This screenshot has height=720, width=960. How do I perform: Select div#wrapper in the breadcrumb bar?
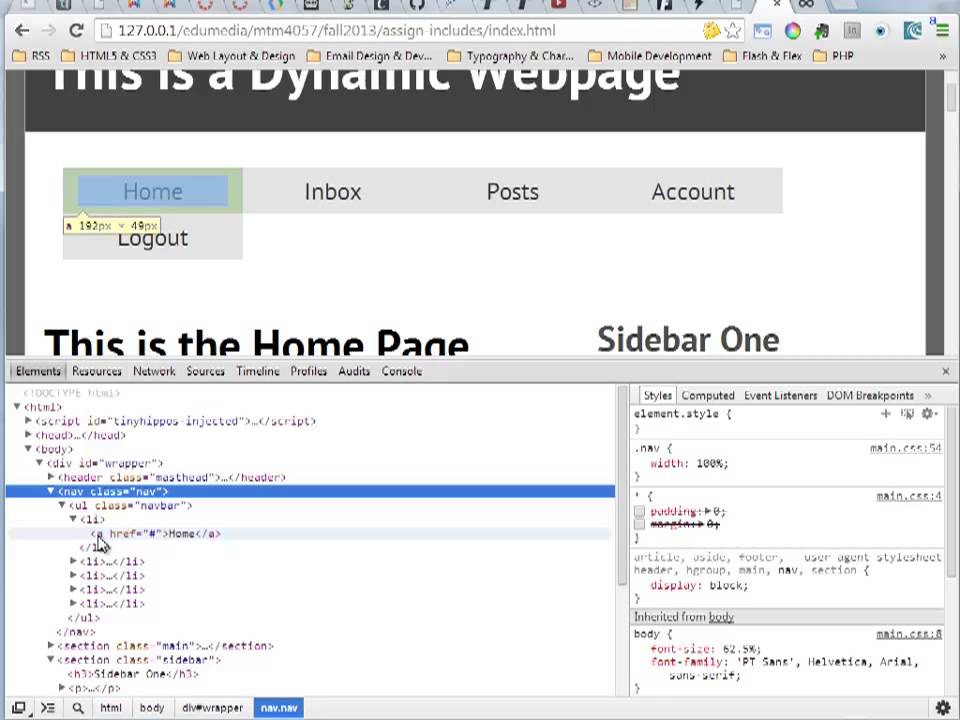(212, 708)
